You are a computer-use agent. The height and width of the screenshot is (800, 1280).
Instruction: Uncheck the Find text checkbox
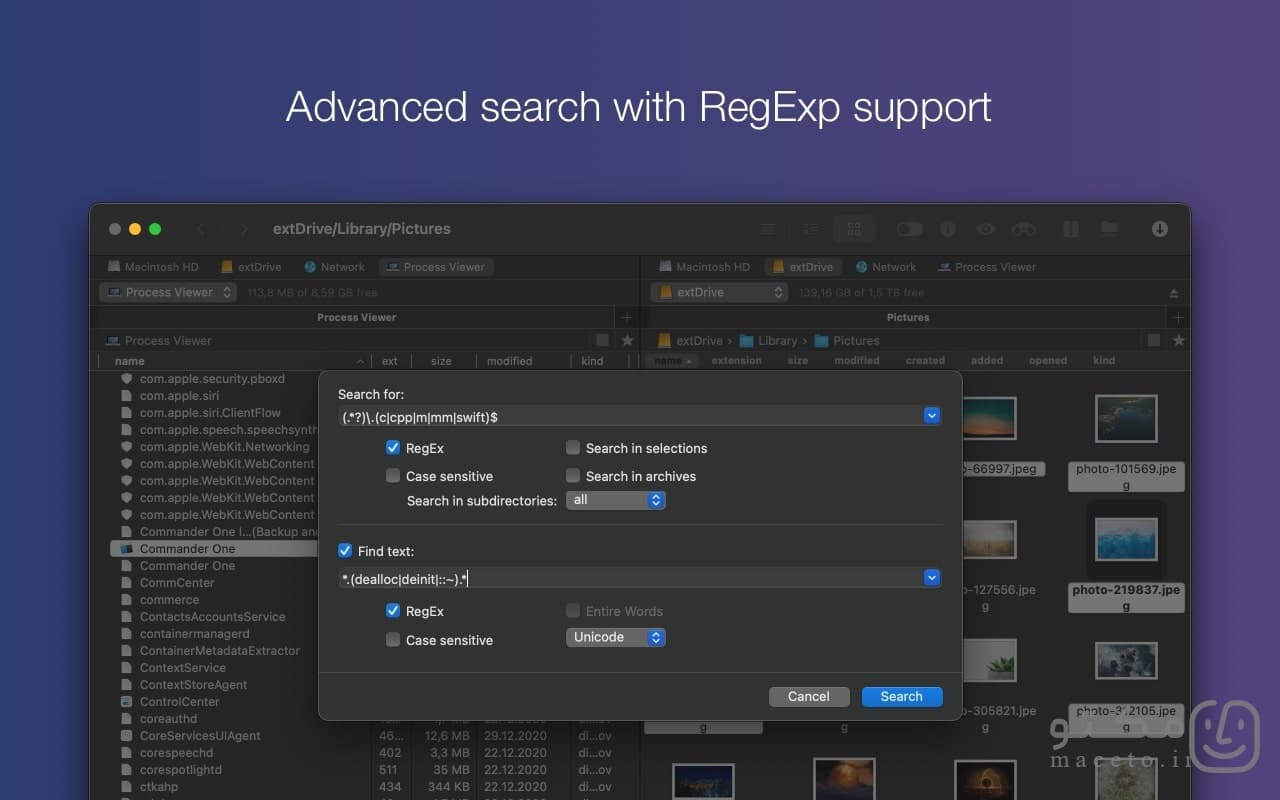click(x=345, y=551)
